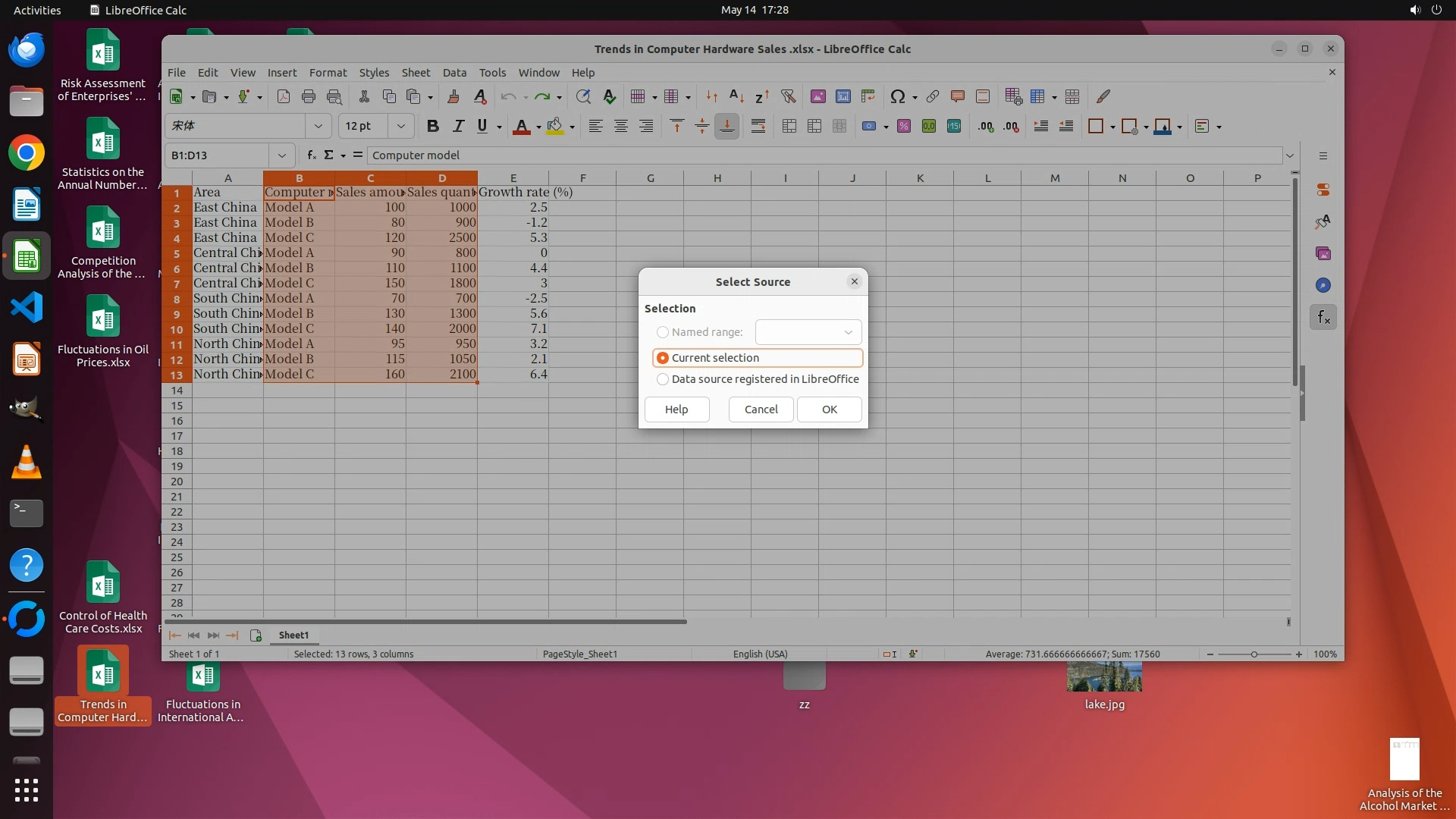Screen dimensions: 1456x819
Task: Select the Current selection option
Action: tap(663, 358)
